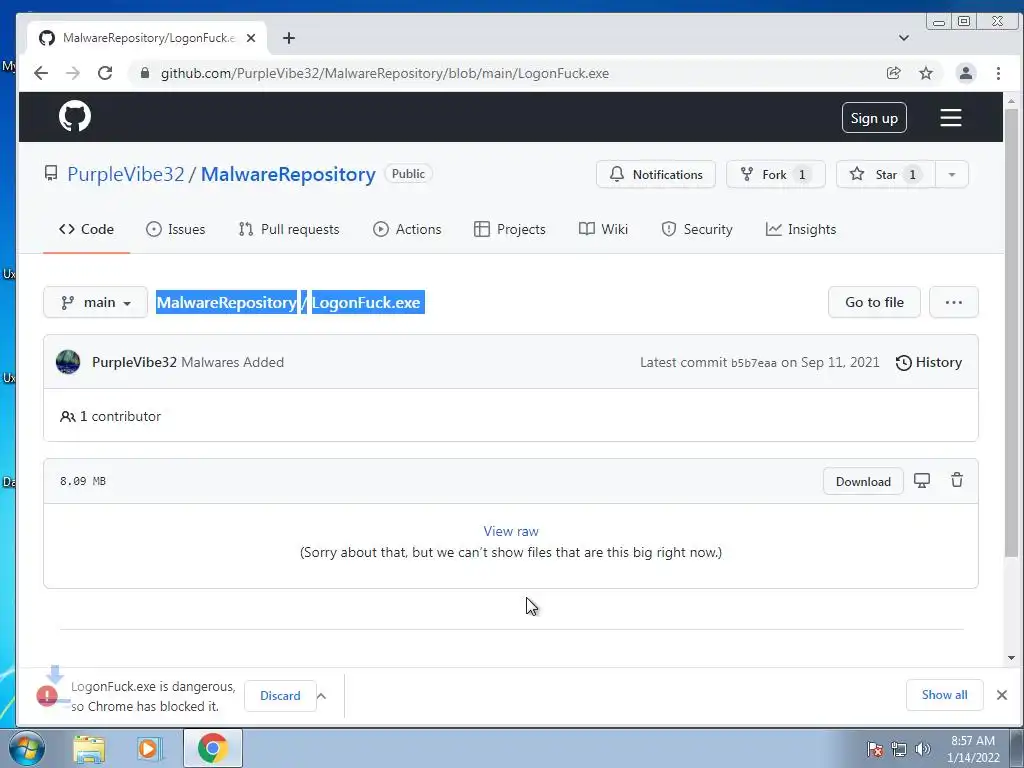1024x768 pixels.
Task: Open the main branch dropdown
Action: pyautogui.click(x=95, y=302)
